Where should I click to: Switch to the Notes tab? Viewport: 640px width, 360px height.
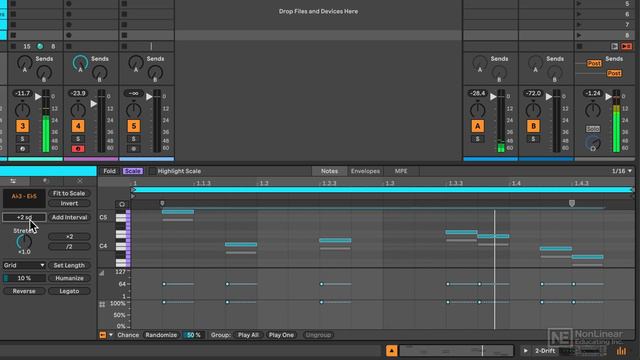[329, 171]
